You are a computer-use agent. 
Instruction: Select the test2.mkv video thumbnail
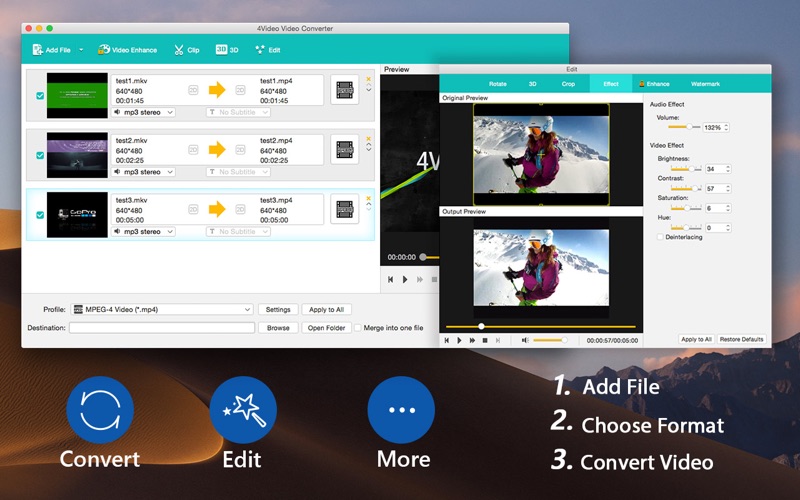tap(77, 155)
